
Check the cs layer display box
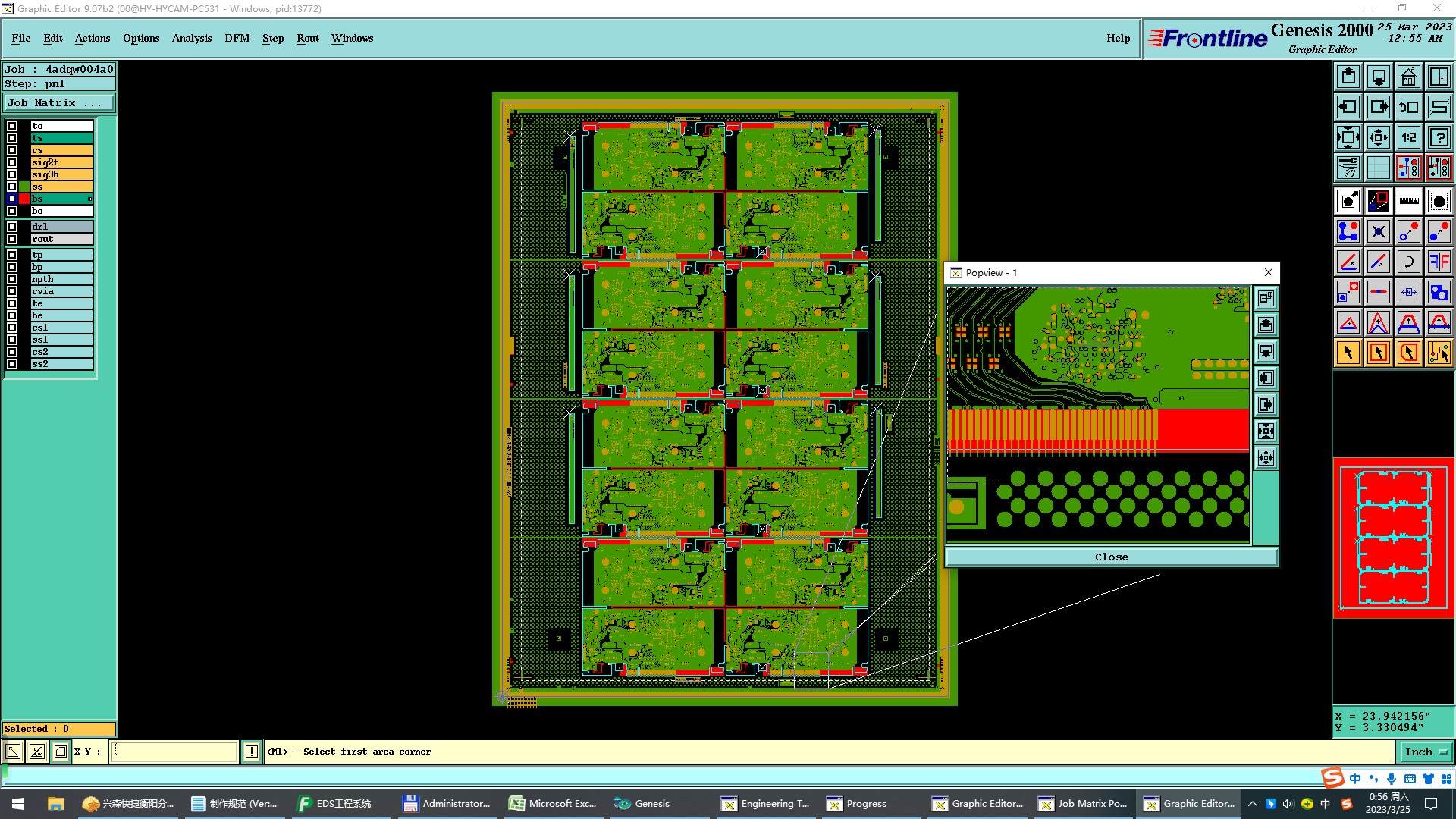point(12,150)
